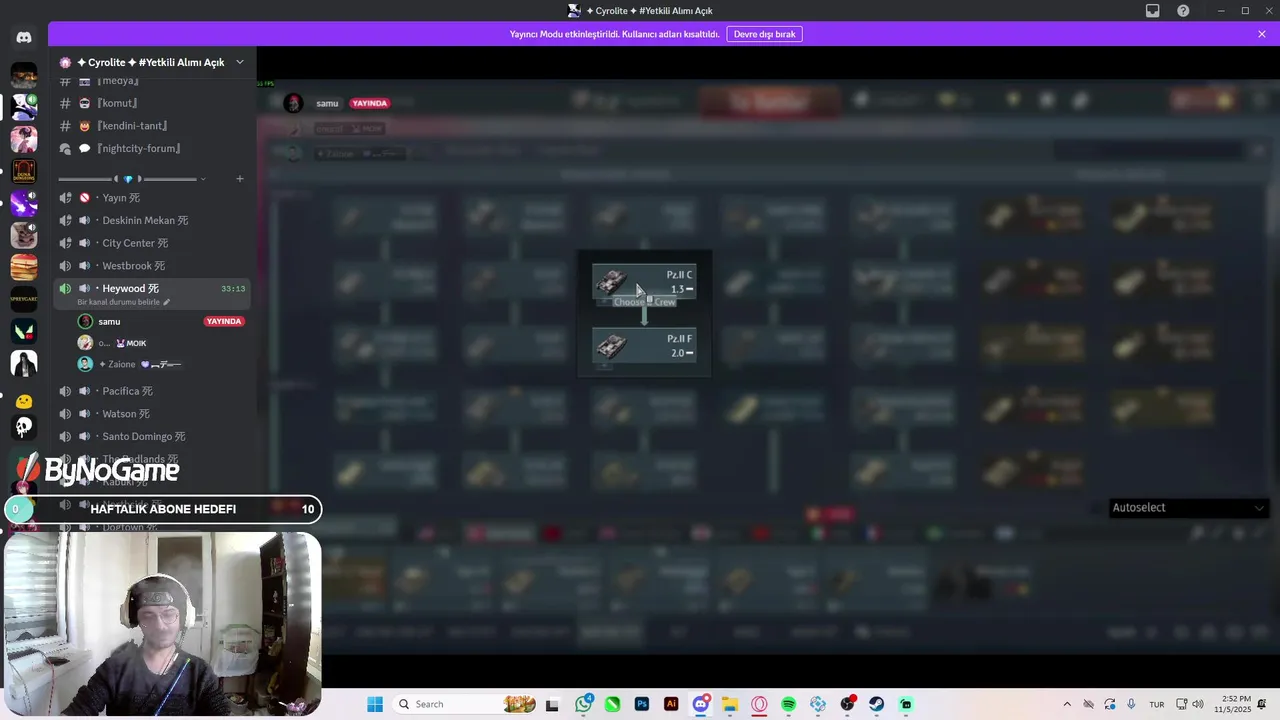Open File Explorer from taskbar

(x=730, y=704)
